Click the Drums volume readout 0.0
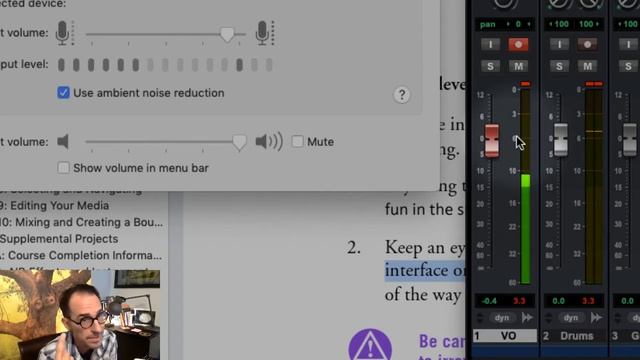640x360 pixels. pyautogui.click(x=558, y=301)
